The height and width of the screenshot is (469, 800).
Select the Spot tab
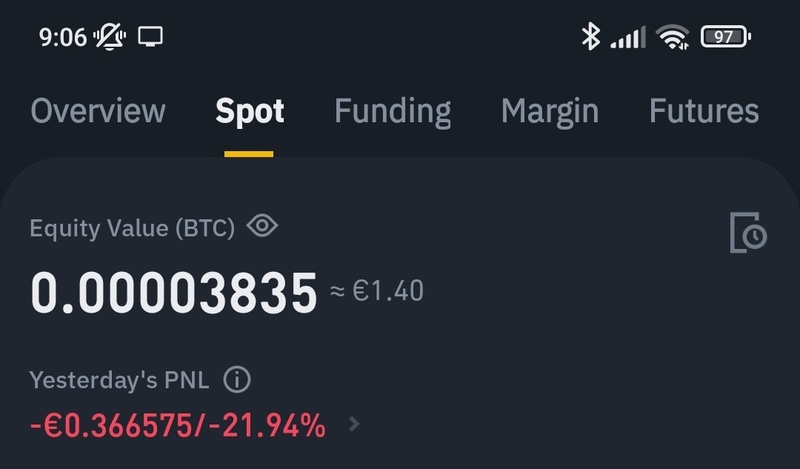(x=250, y=110)
